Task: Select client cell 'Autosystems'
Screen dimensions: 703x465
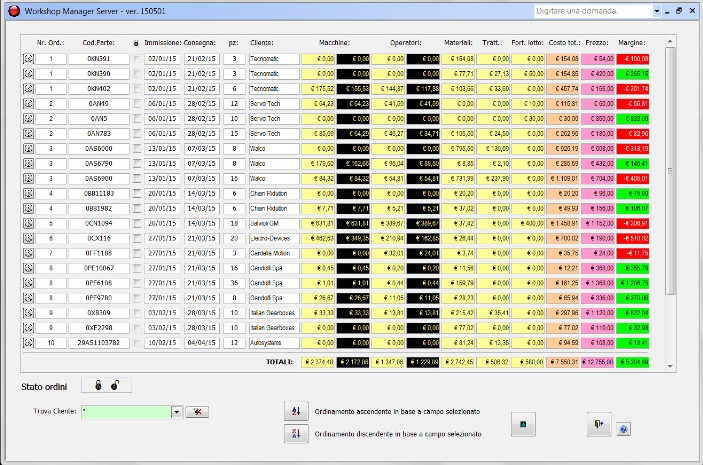Action: point(274,343)
